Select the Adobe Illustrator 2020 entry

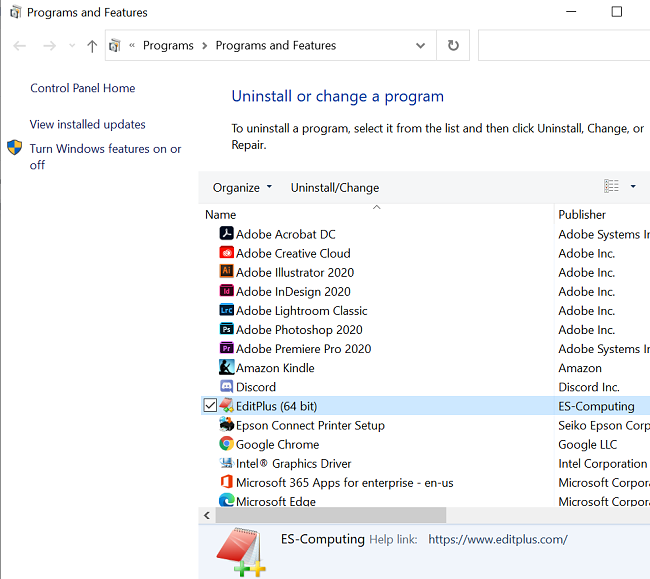point(295,272)
